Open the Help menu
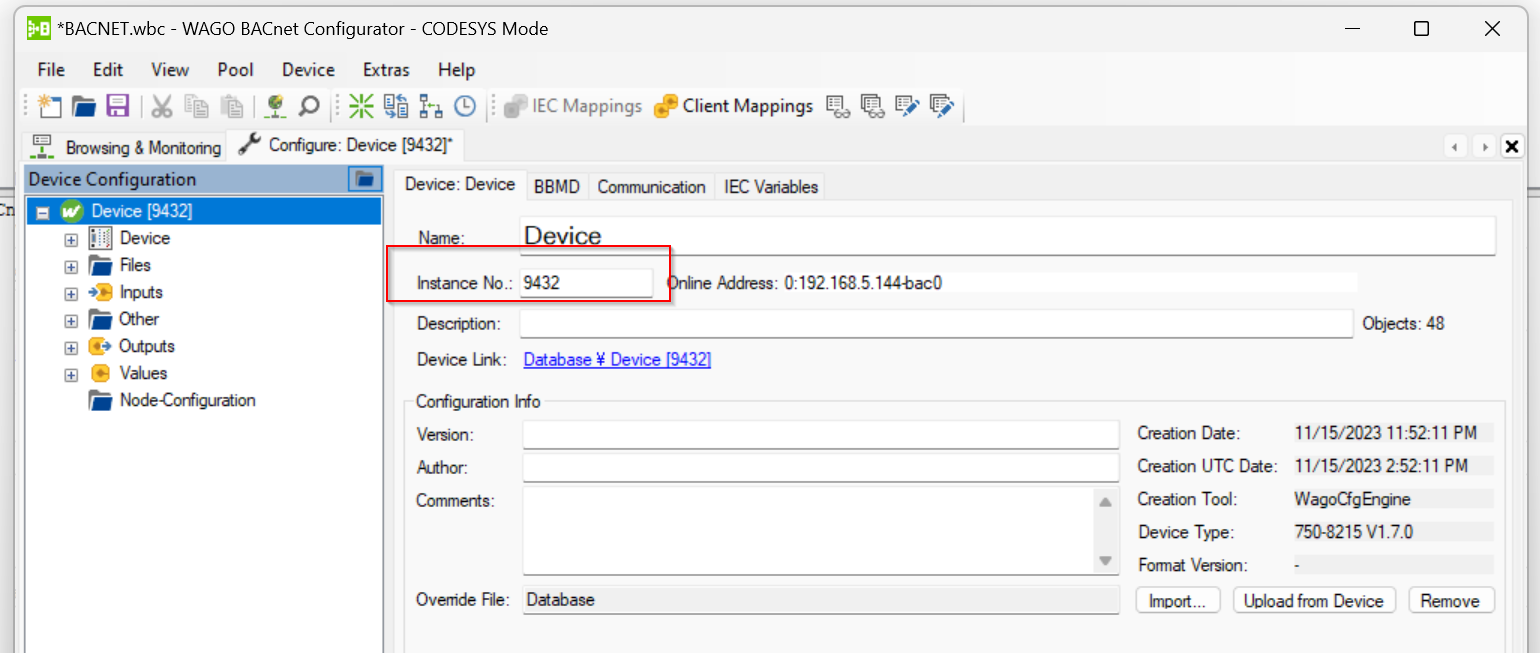 (x=456, y=70)
